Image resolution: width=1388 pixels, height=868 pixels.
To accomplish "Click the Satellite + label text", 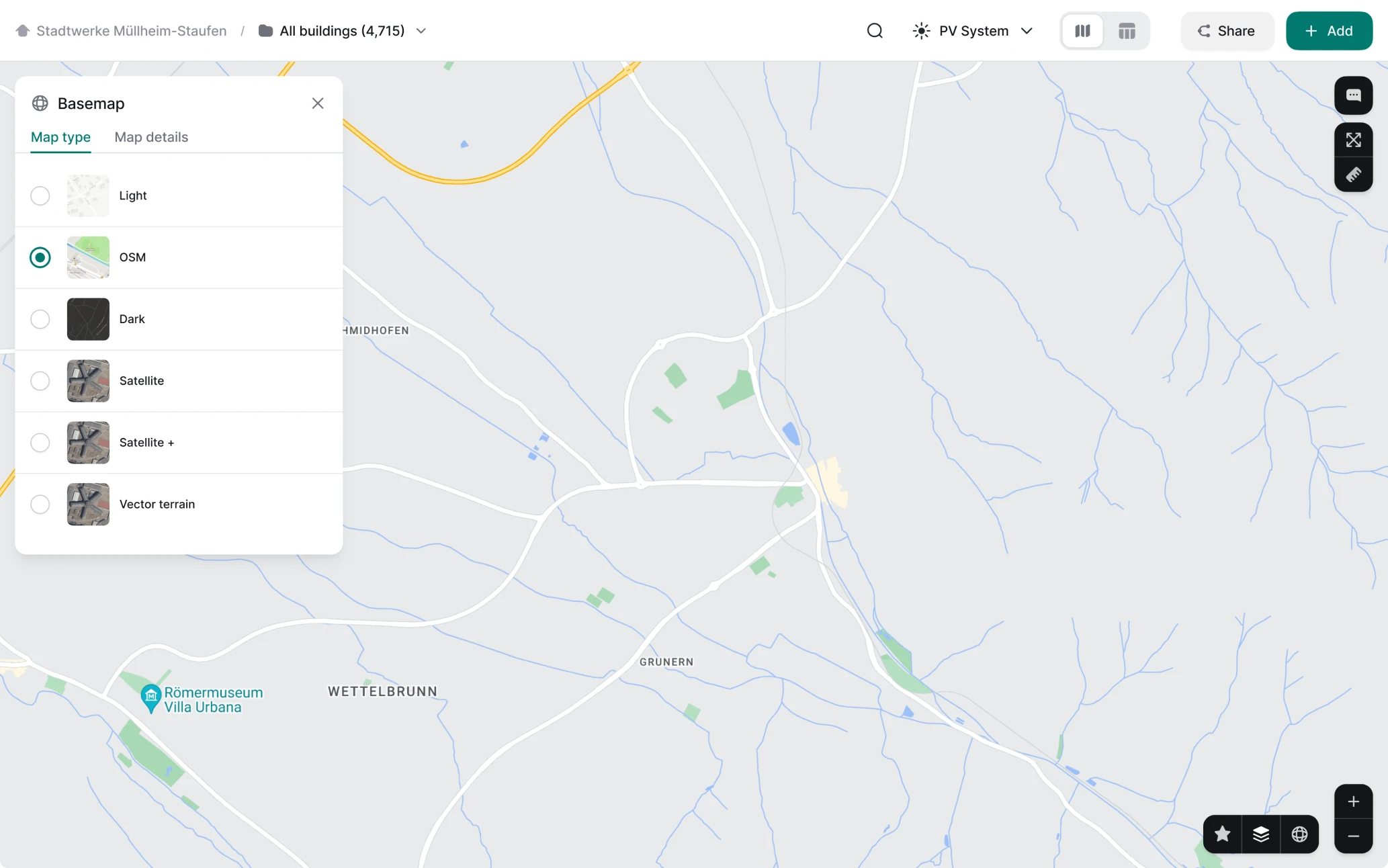I will coord(146,443).
